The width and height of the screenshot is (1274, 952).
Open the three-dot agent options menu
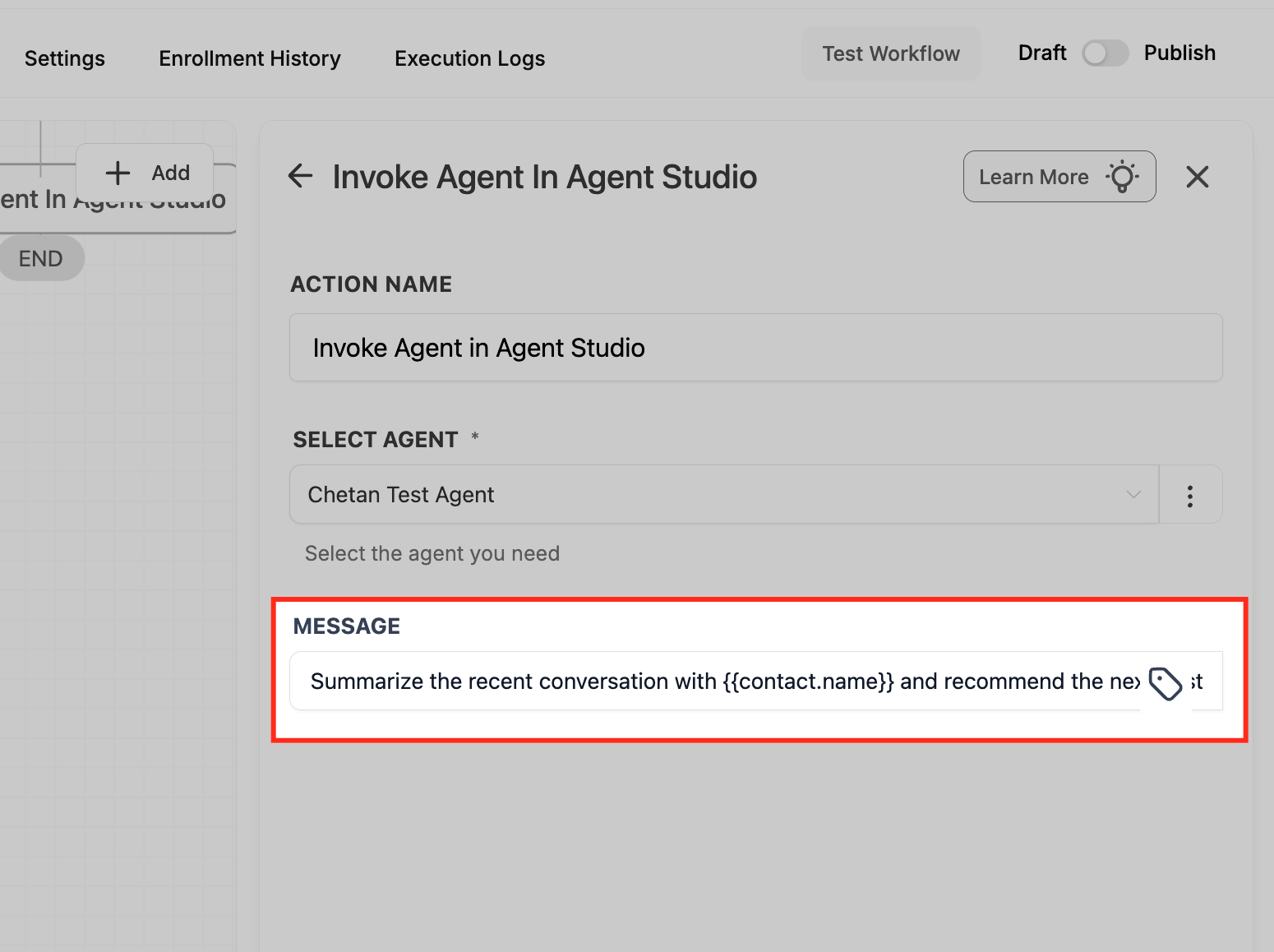1190,496
